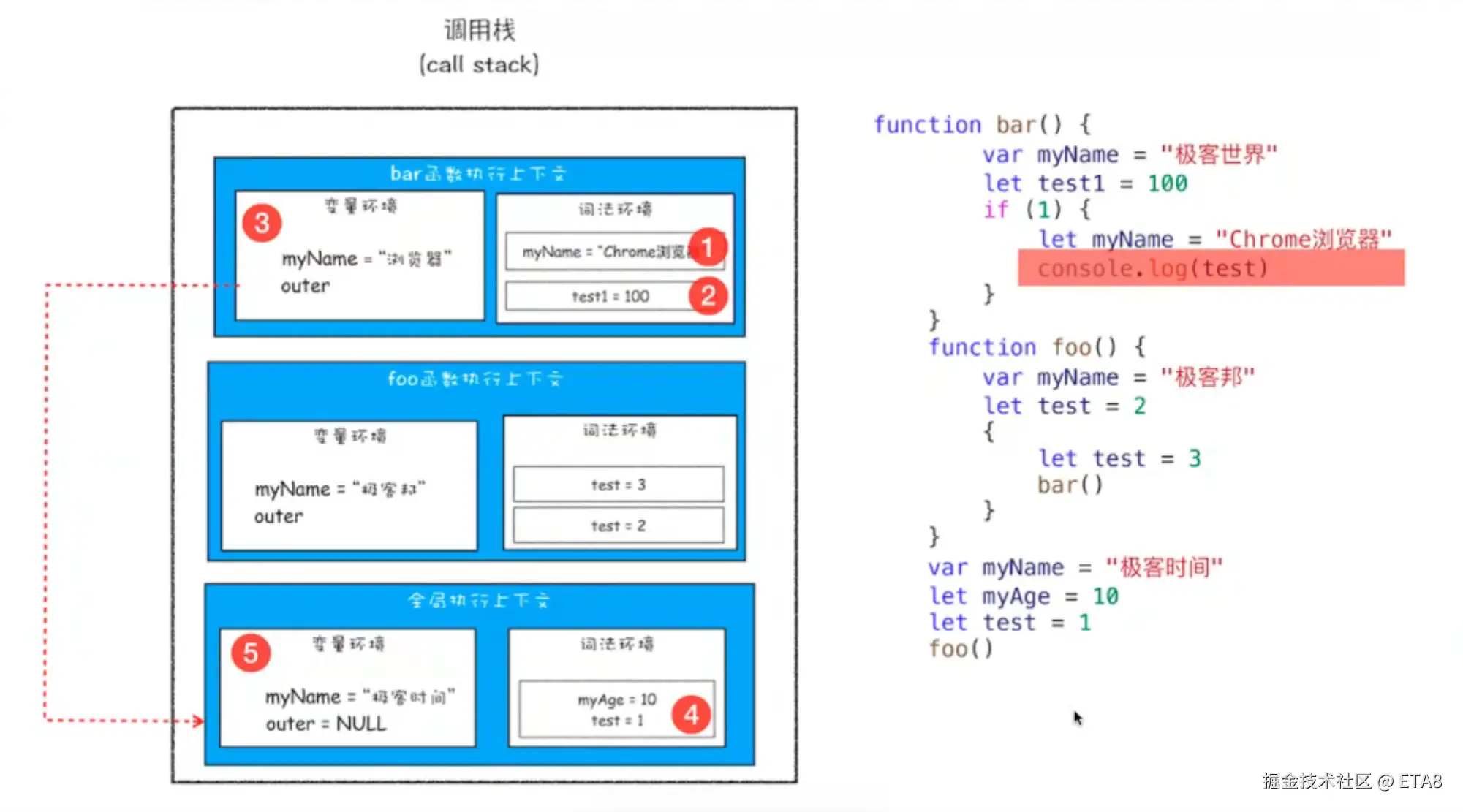Click the bar() call code line

(x=1070, y=485)
